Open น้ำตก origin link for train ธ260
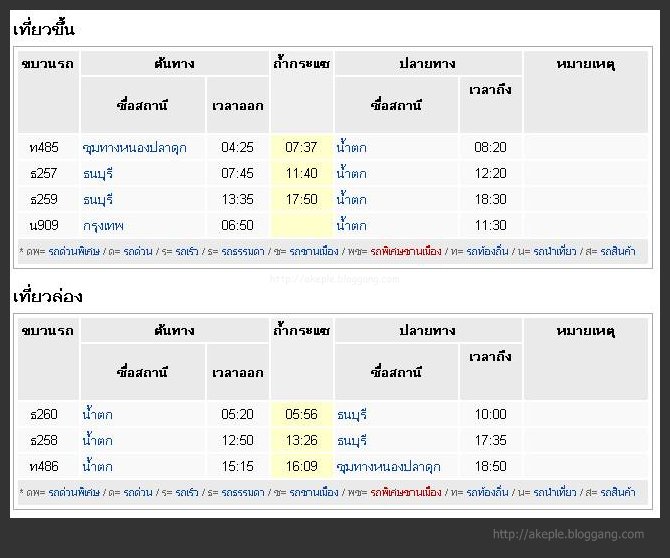670x558 pixels. 97,414
